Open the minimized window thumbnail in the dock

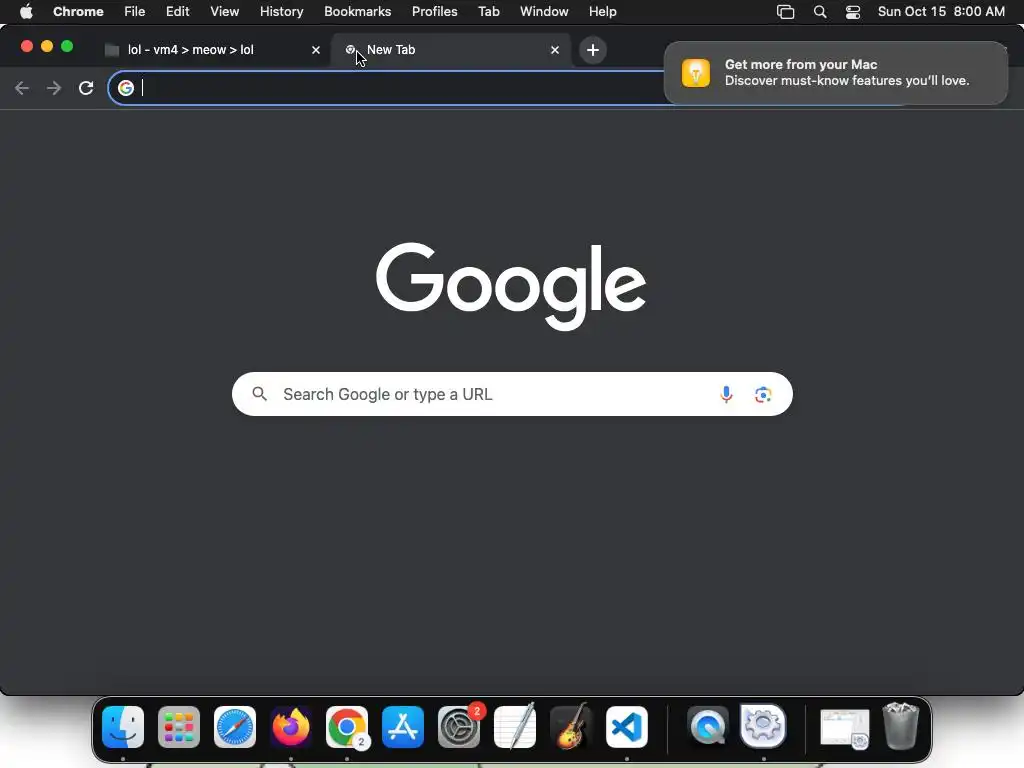point(844,728)
